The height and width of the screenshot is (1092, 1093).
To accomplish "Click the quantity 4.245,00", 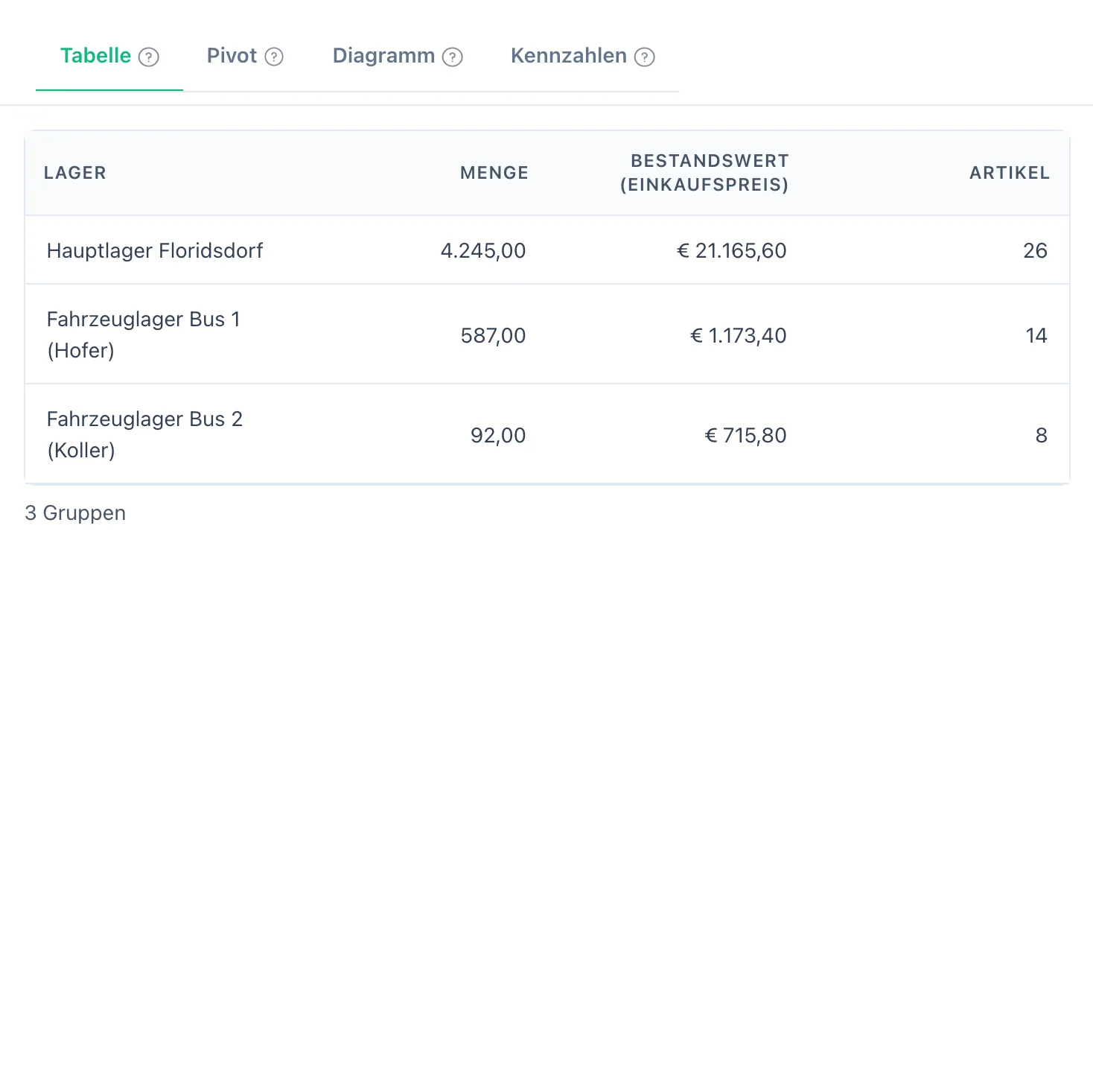I will [x=483, y=250].
